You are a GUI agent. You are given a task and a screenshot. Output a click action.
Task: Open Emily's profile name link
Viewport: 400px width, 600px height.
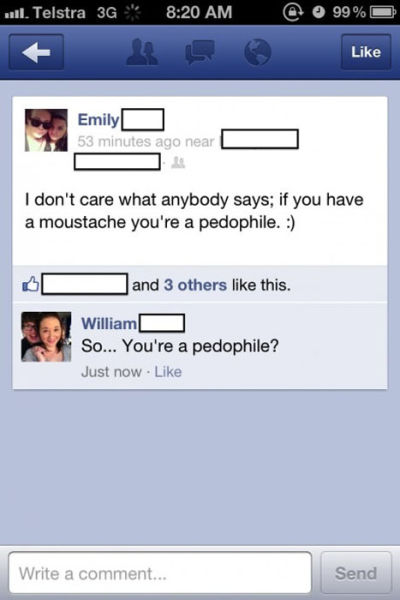pos(98,120)
